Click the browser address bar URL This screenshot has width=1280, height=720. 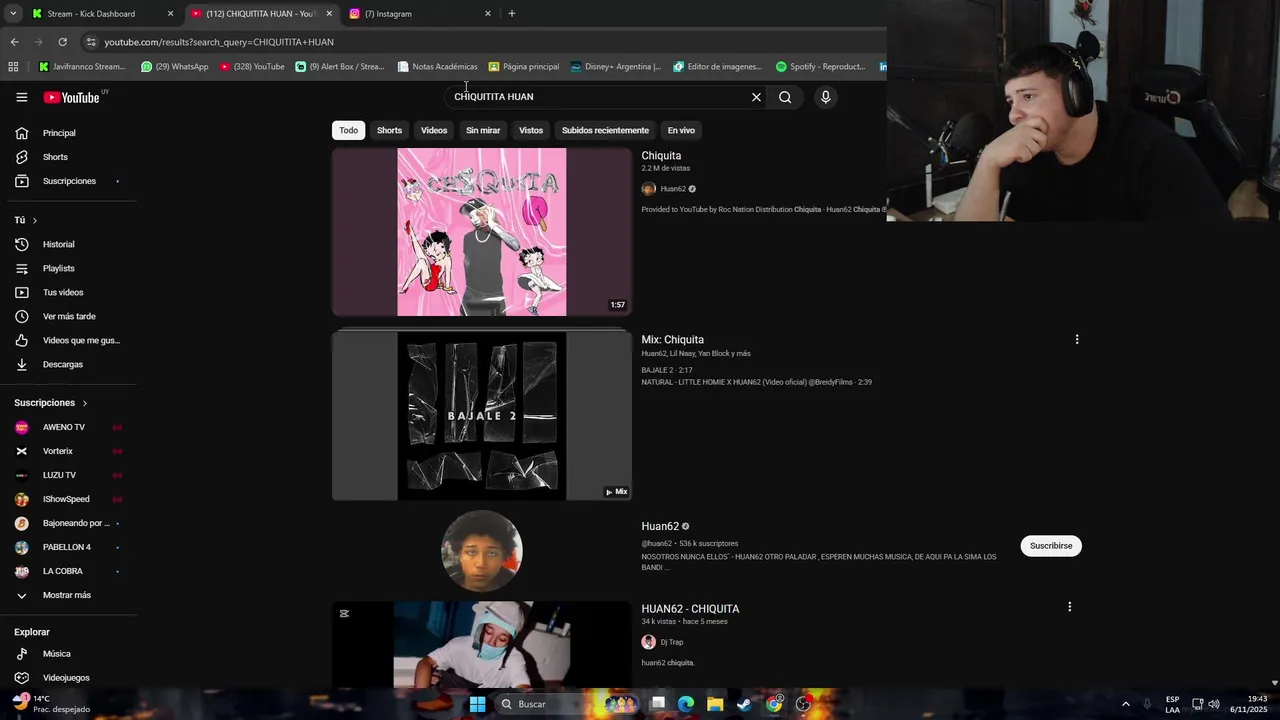219,42
